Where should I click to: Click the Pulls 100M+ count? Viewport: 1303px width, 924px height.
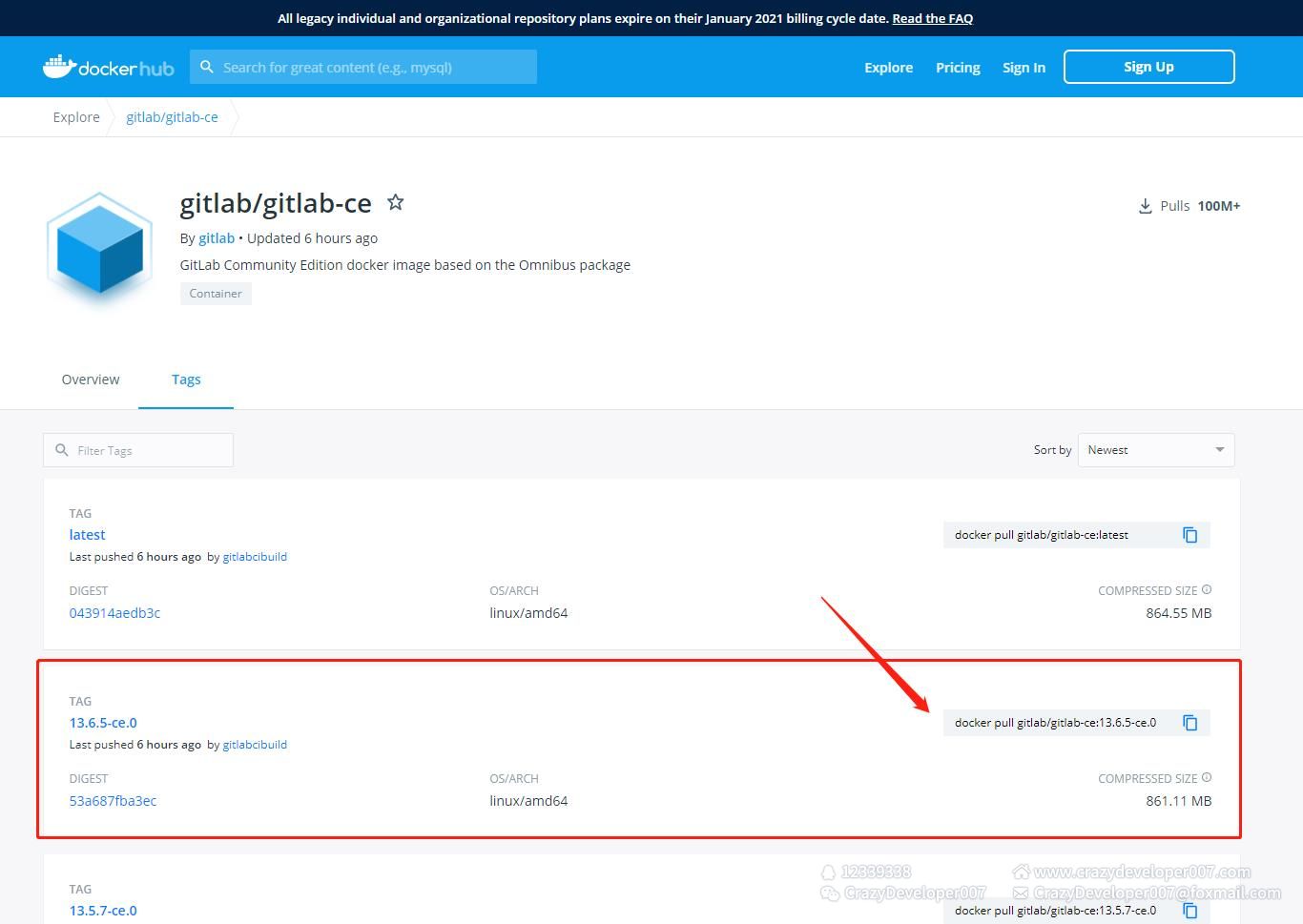(1200, 206)
